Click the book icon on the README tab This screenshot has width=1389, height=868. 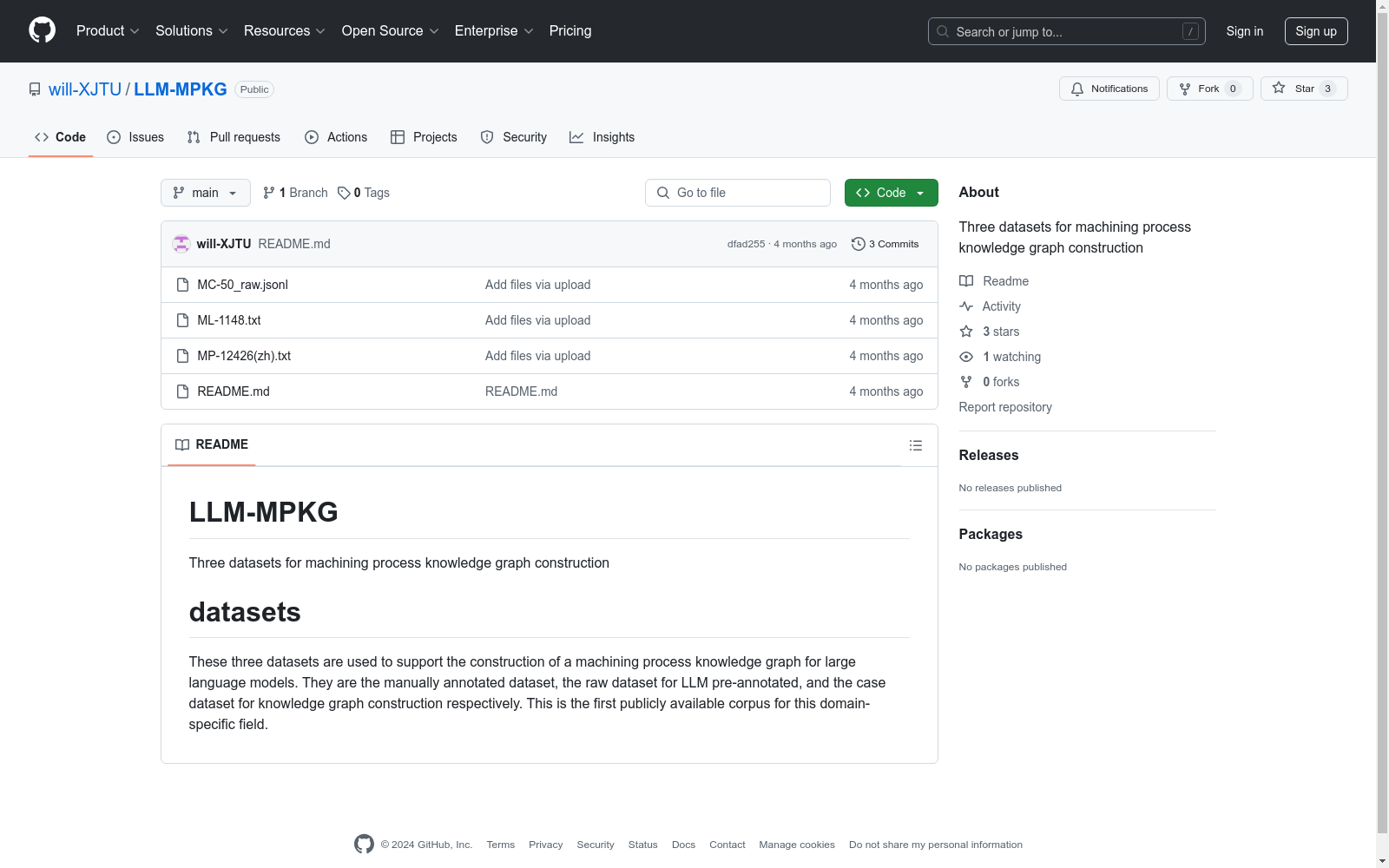click(x=182, y=444)
